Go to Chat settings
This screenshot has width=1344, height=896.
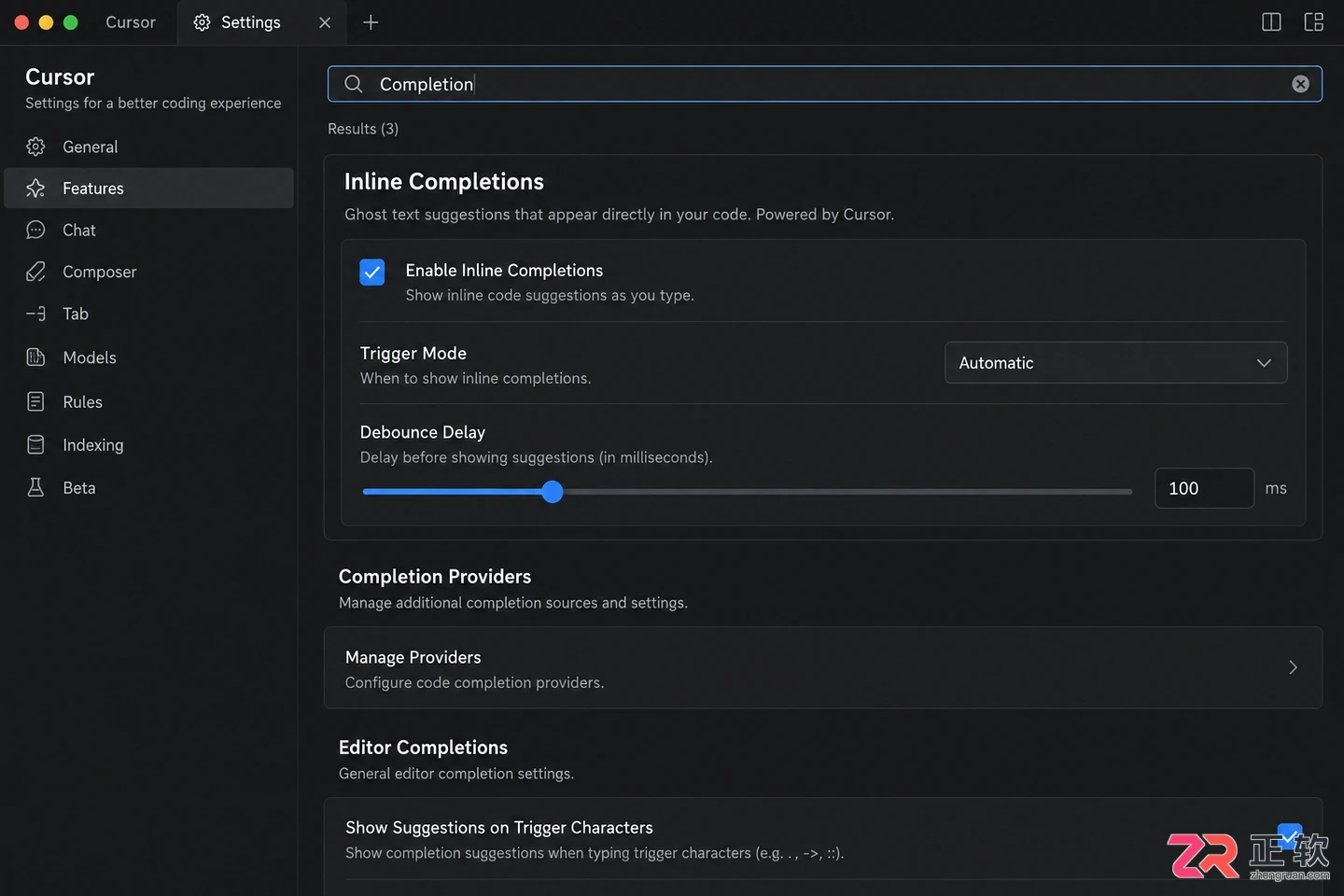pyautogui.click(x=149, y=230)
